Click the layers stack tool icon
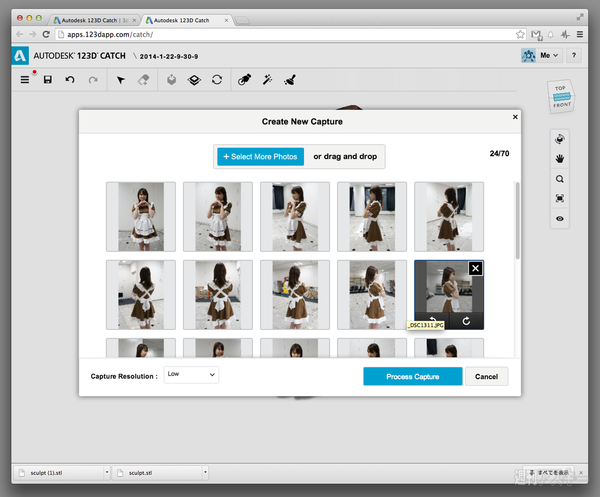 tap(194, 80)
